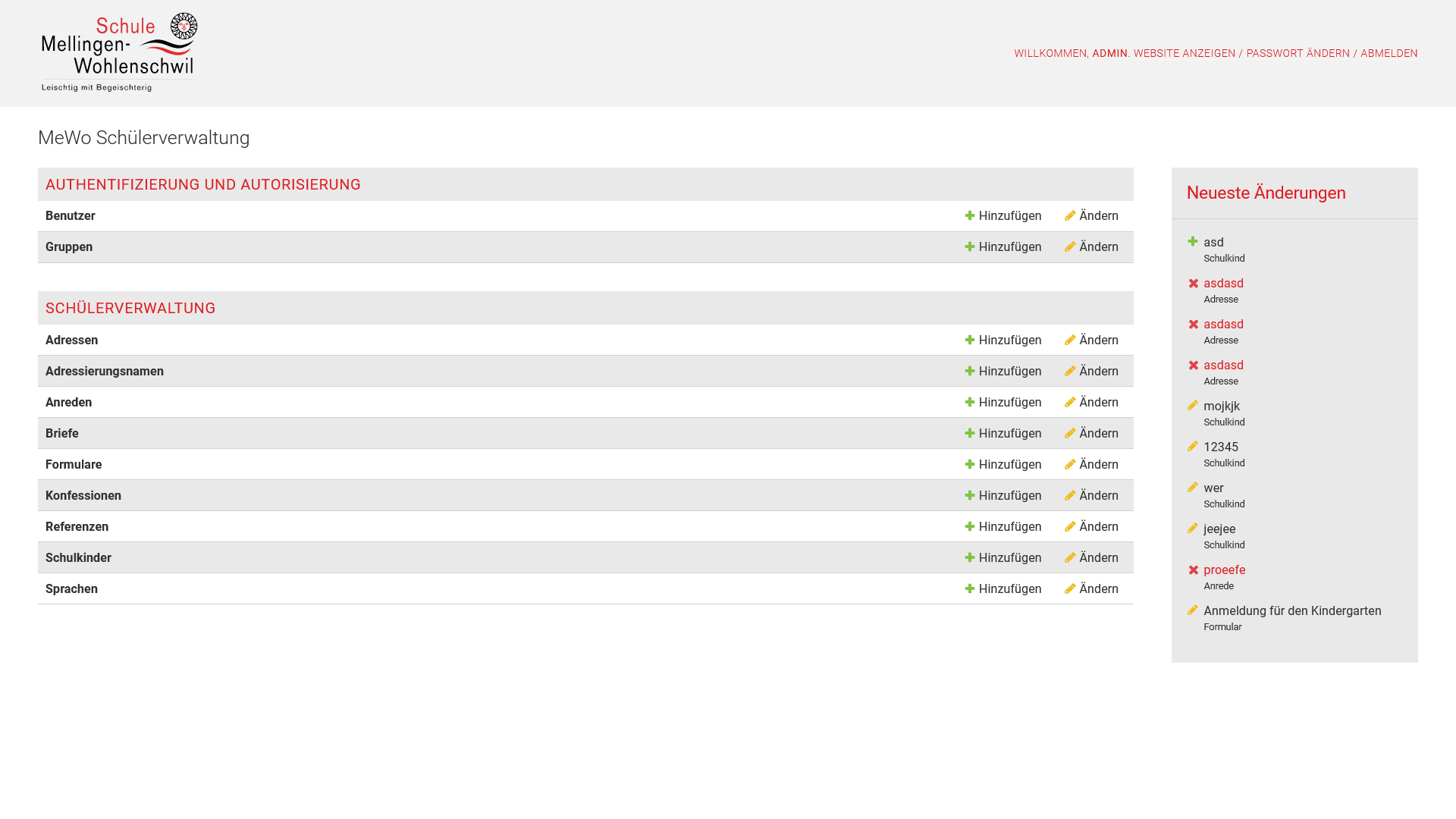Image resolution: width=1456 pixels, height=819 pixels.
Task: Open the Konfessionen model link
Action: (83, 496)
